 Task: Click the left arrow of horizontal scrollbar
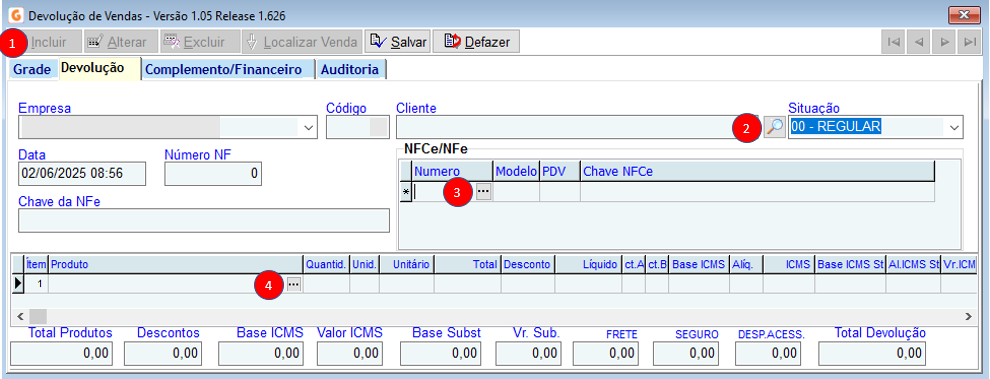coord(19,315)
